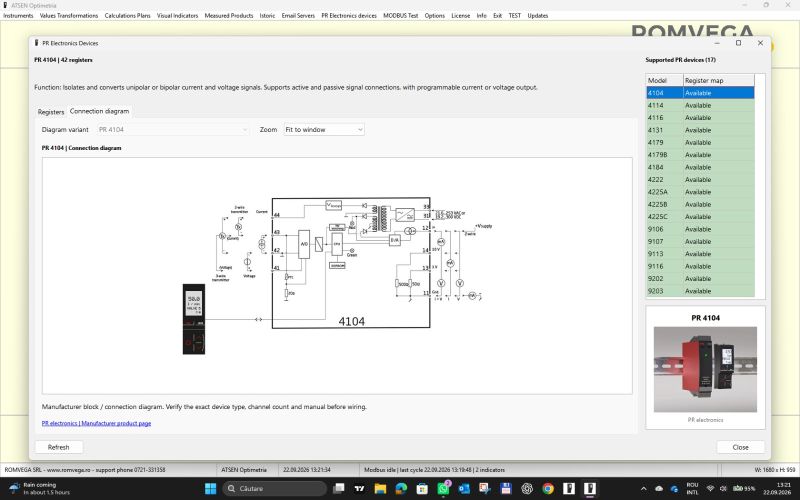Click the Model column header
Screen dimensions: 800x500
click(664, 81)
